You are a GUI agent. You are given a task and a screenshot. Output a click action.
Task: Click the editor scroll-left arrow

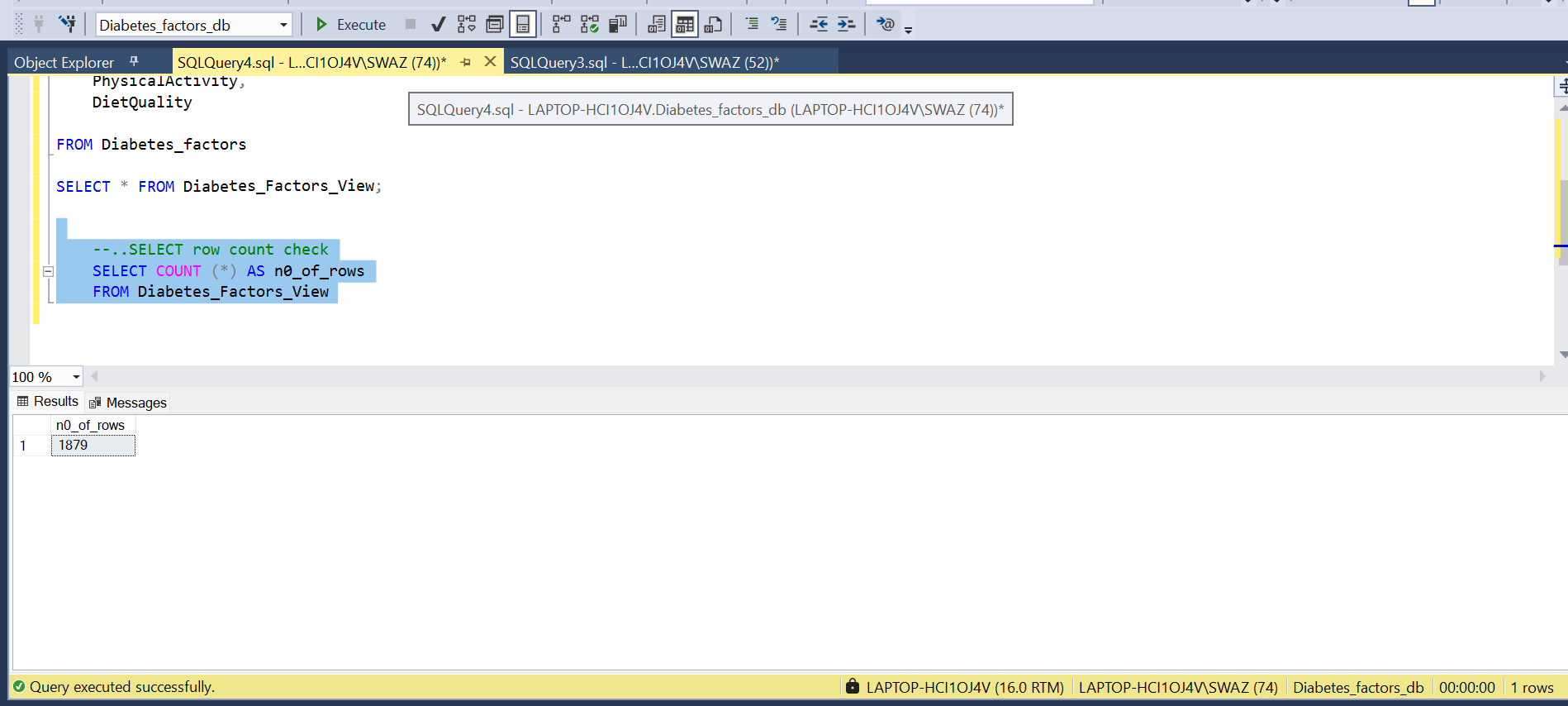pyautogui.click(x=95, y=376)
